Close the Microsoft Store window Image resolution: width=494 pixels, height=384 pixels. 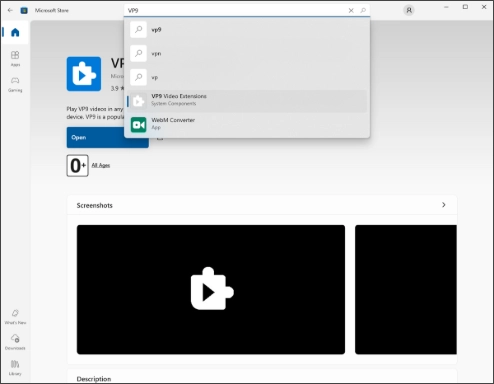[484, 7]
